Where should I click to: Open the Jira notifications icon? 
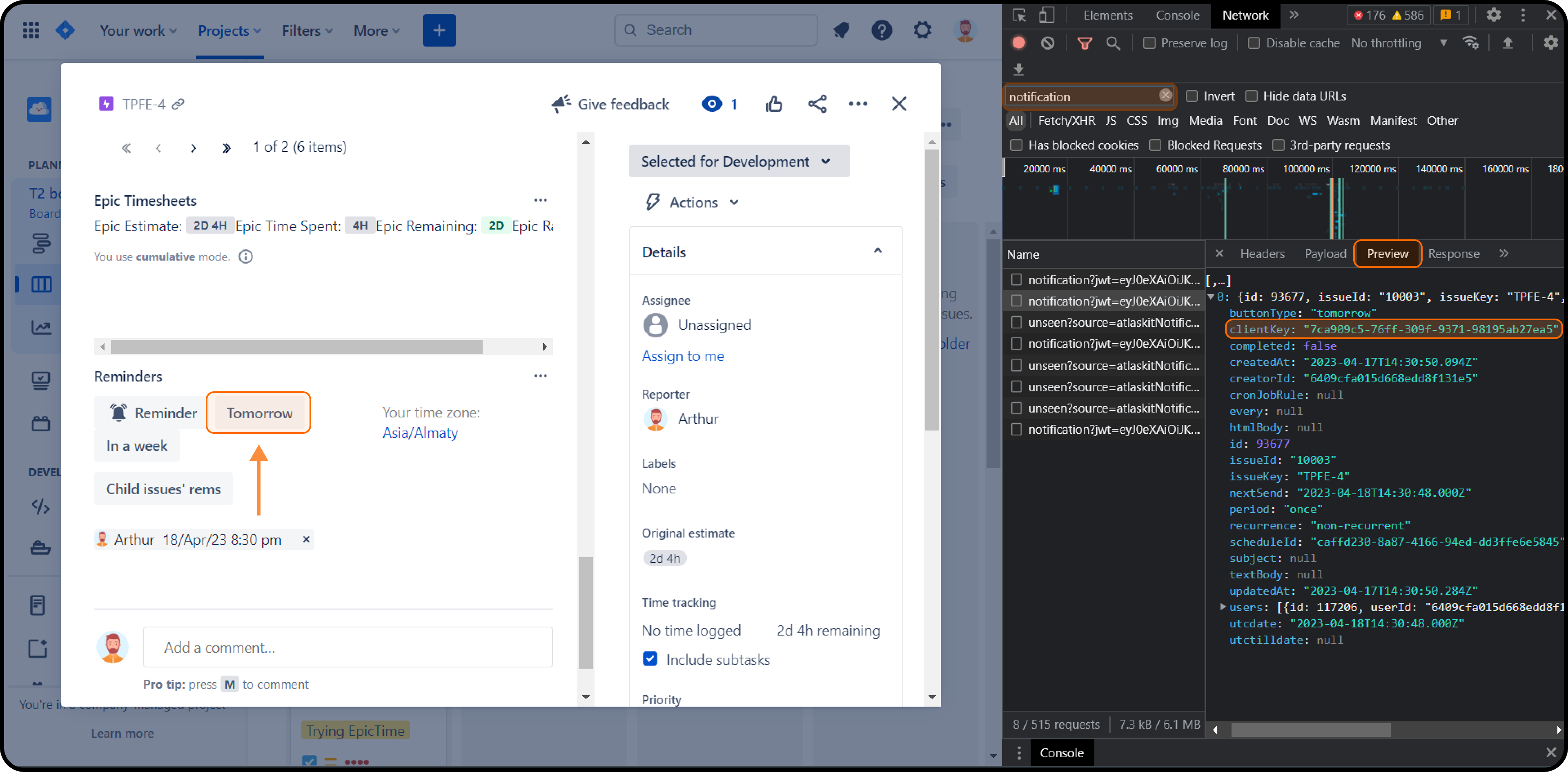841,31
